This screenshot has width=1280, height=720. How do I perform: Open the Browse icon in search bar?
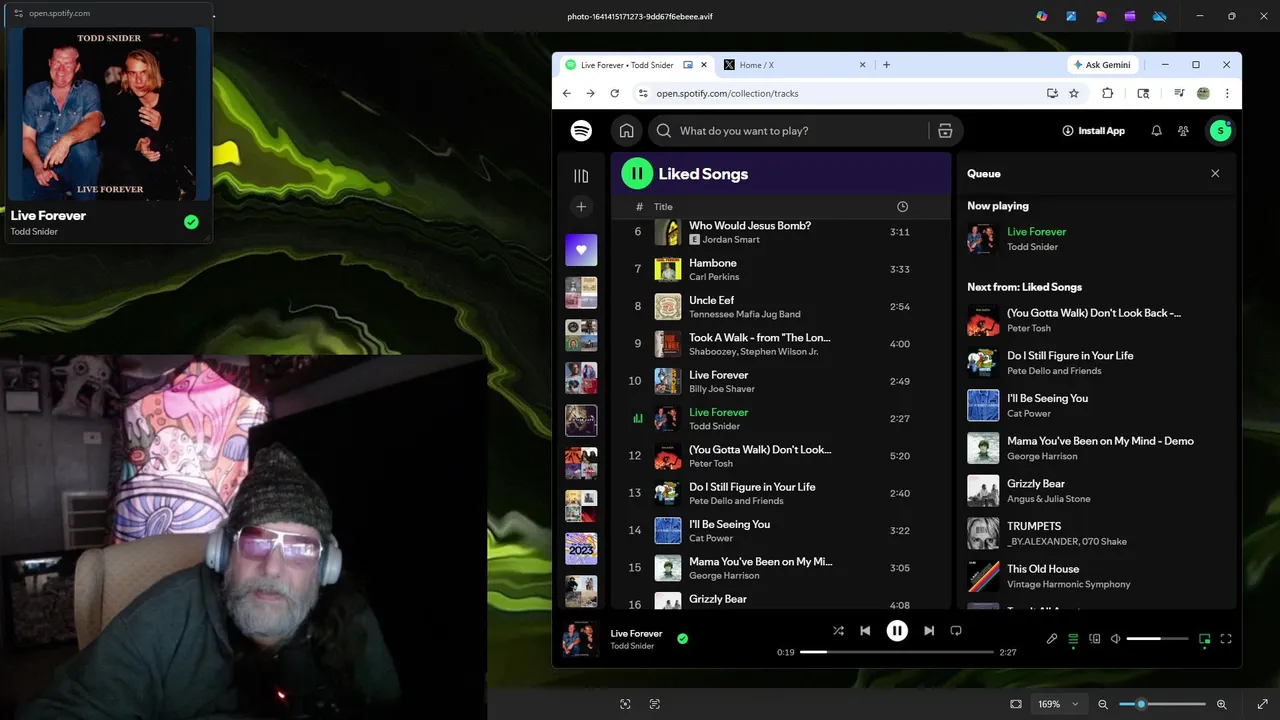click(945, 131)
